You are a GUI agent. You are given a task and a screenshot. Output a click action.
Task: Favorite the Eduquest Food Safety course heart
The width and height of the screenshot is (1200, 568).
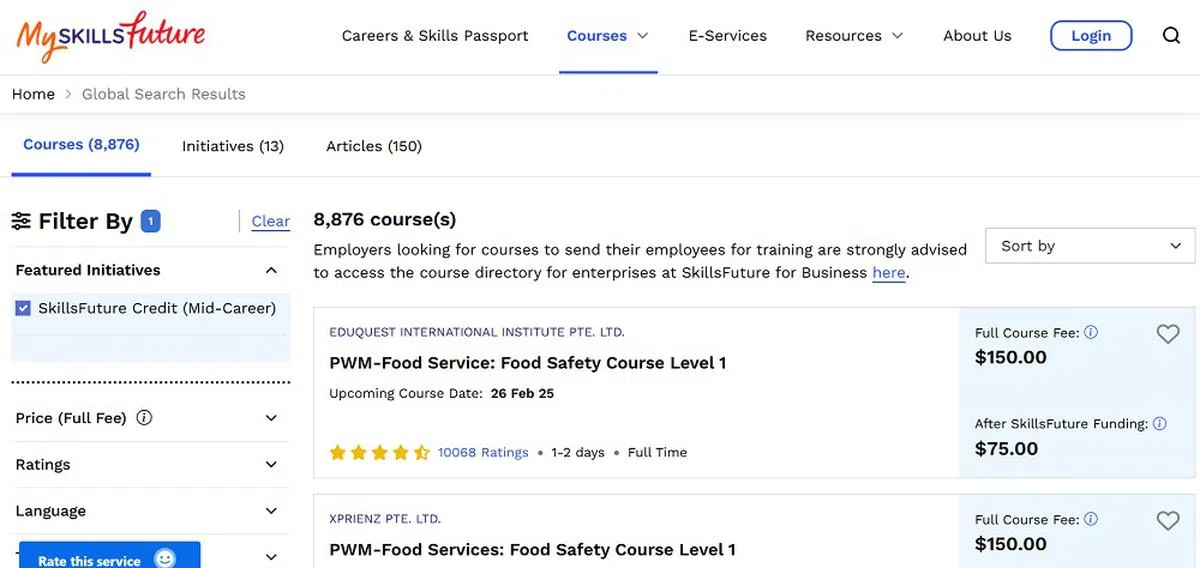click(1168, 335)
